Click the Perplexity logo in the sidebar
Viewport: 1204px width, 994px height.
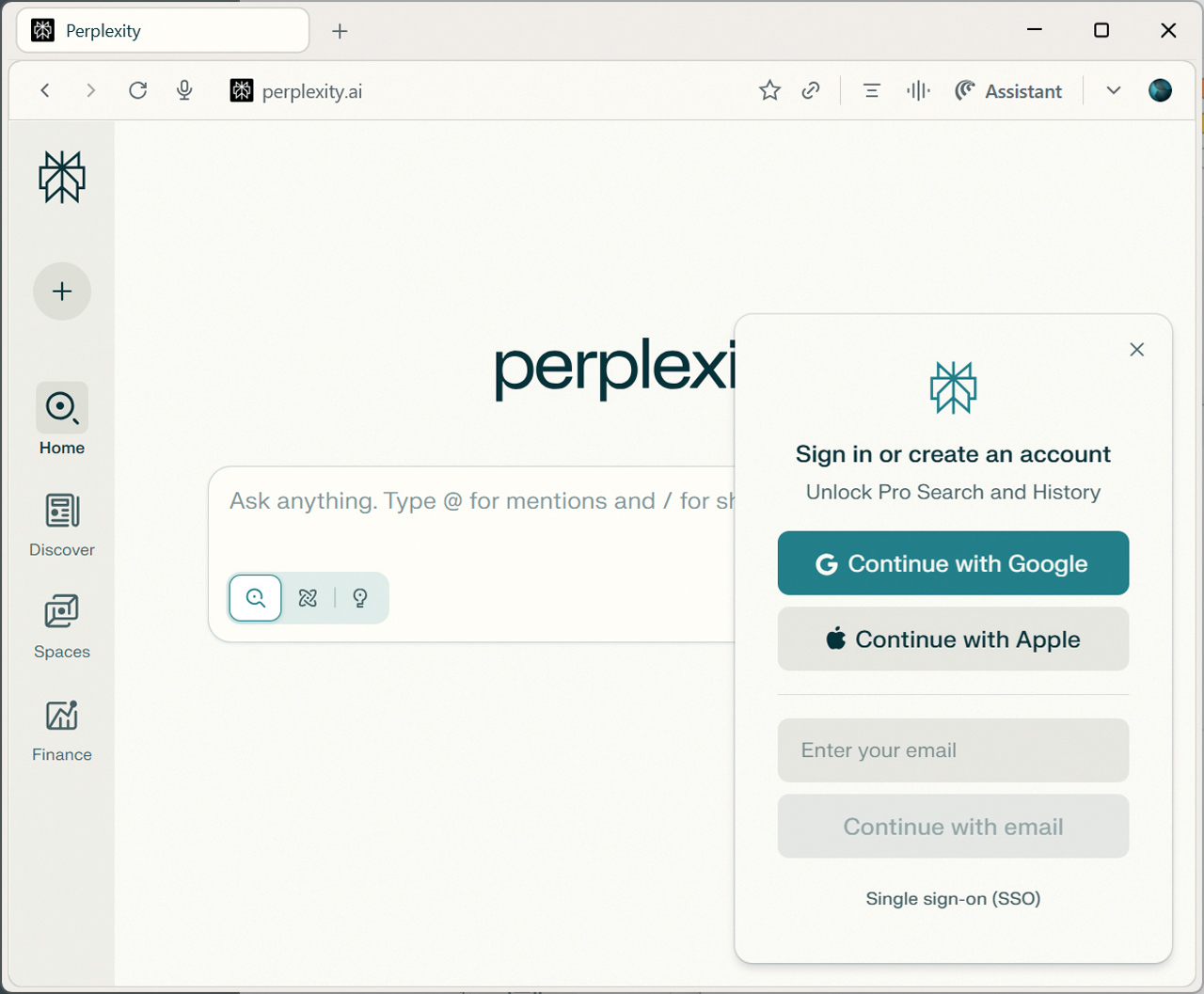click(x=62, y=177)
